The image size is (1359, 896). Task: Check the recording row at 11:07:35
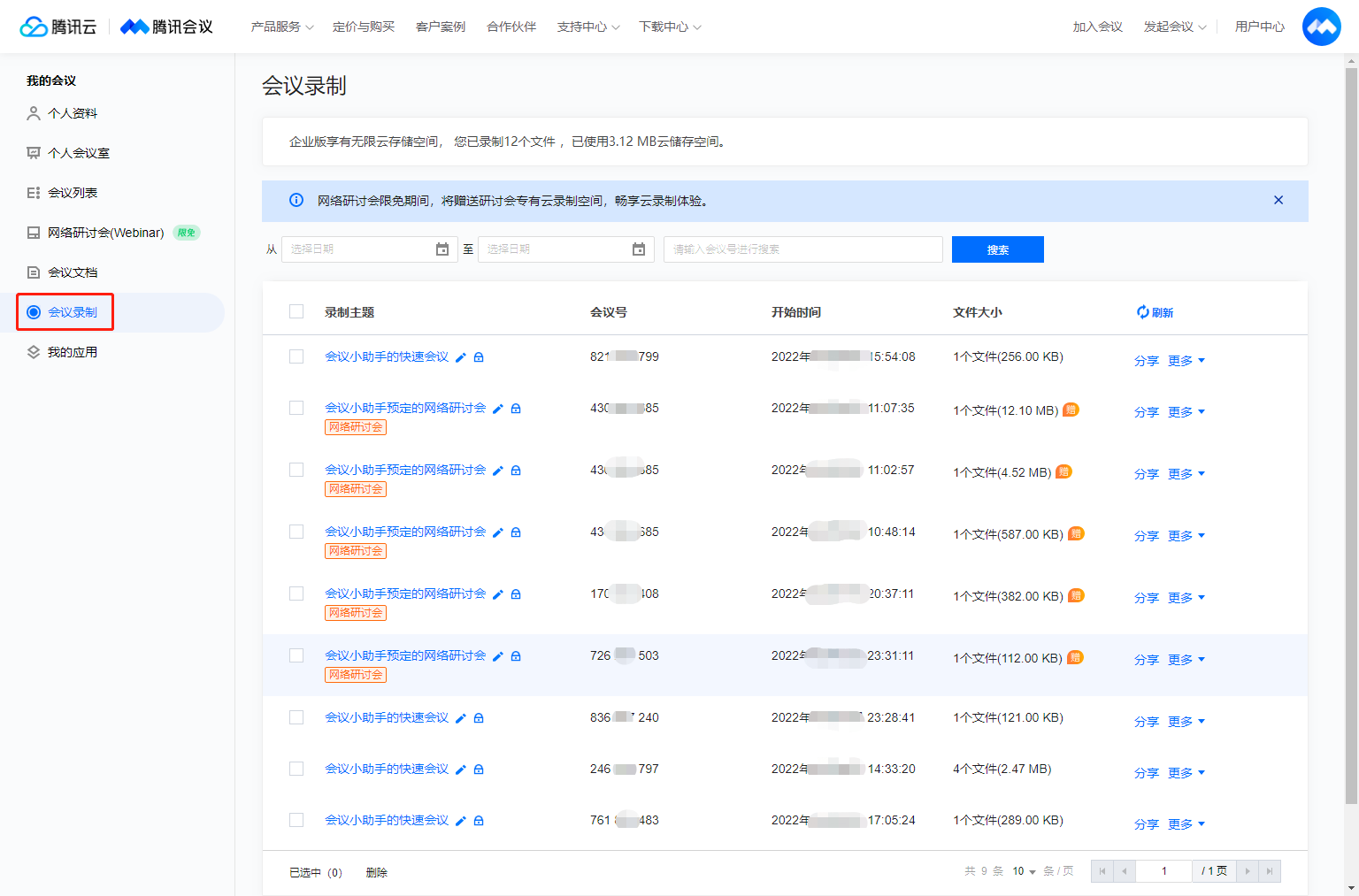pos(296,408)
